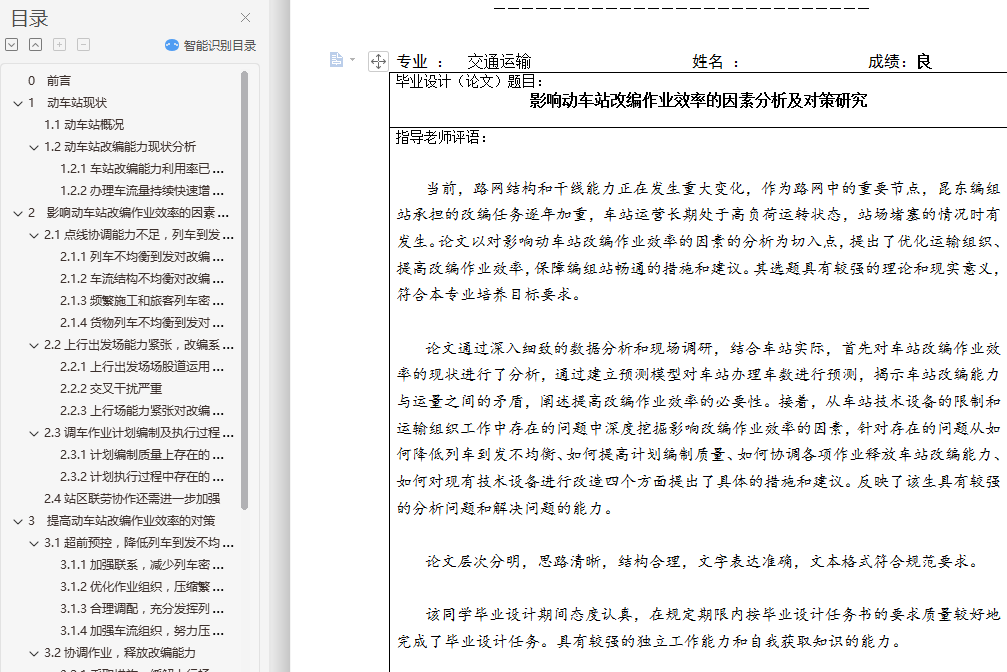Viewport: 1007px width, 672px height.
Task: Click the minus level icon in outline toolbar
Action: (83, 44)
